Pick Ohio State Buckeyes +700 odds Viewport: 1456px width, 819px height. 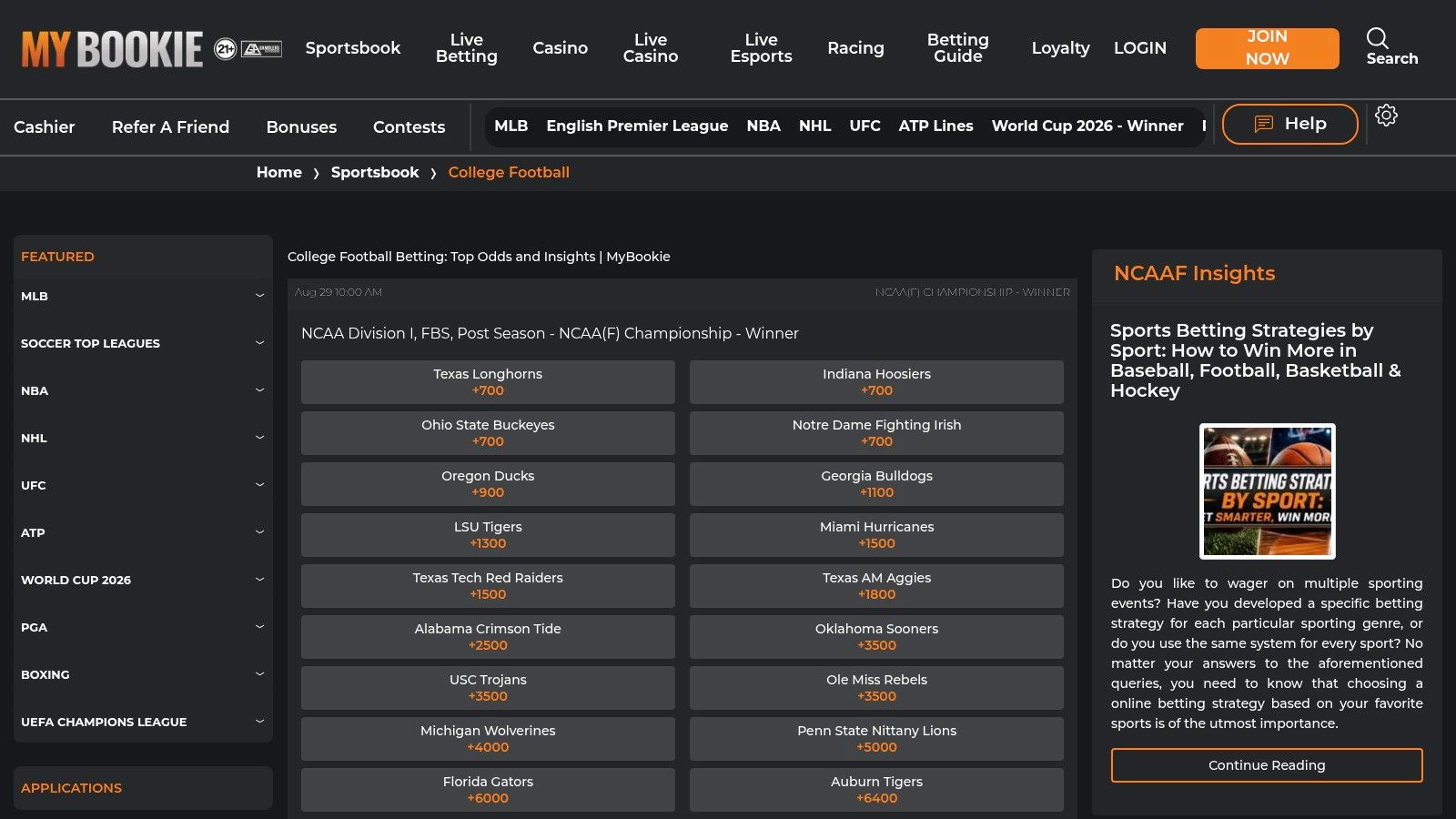tap(488, 433)
